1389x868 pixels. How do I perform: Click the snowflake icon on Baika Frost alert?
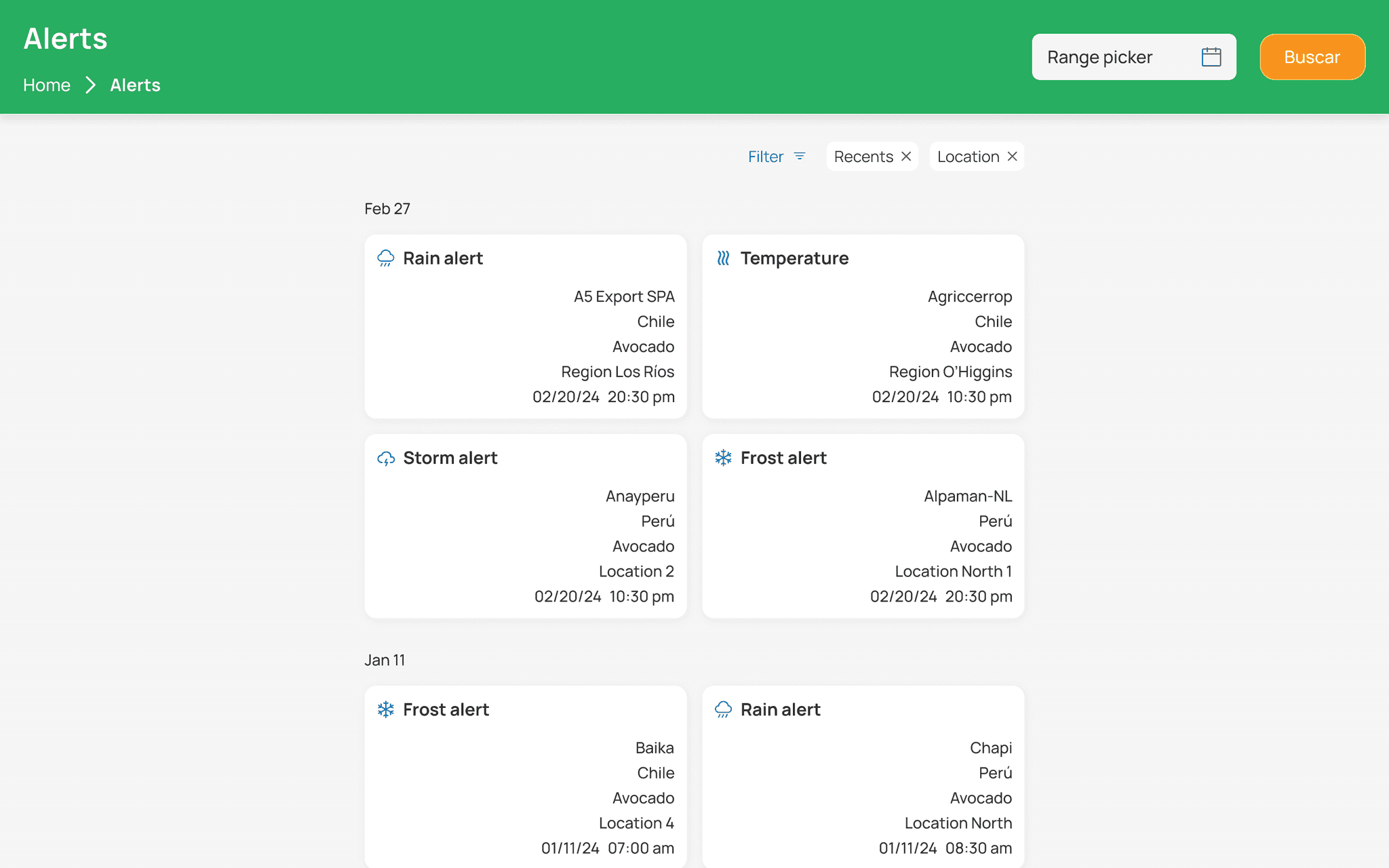[x=386, y=709]
